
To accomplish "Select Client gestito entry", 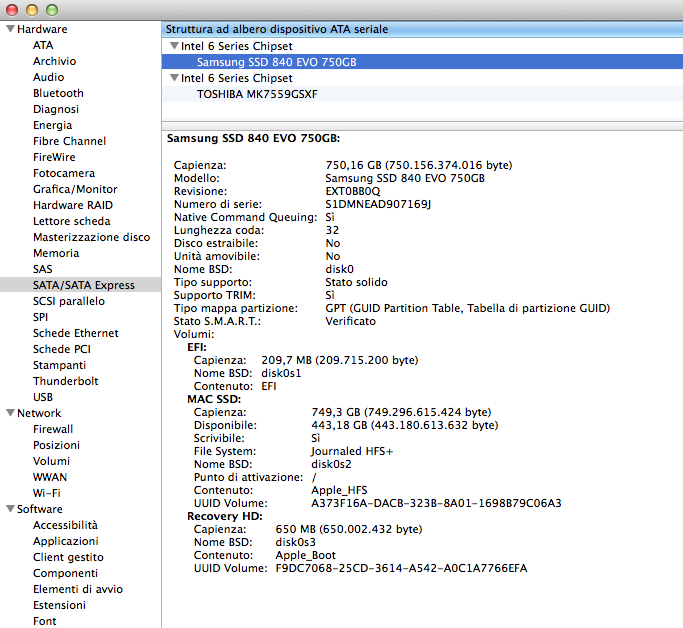I will [68, 557].
